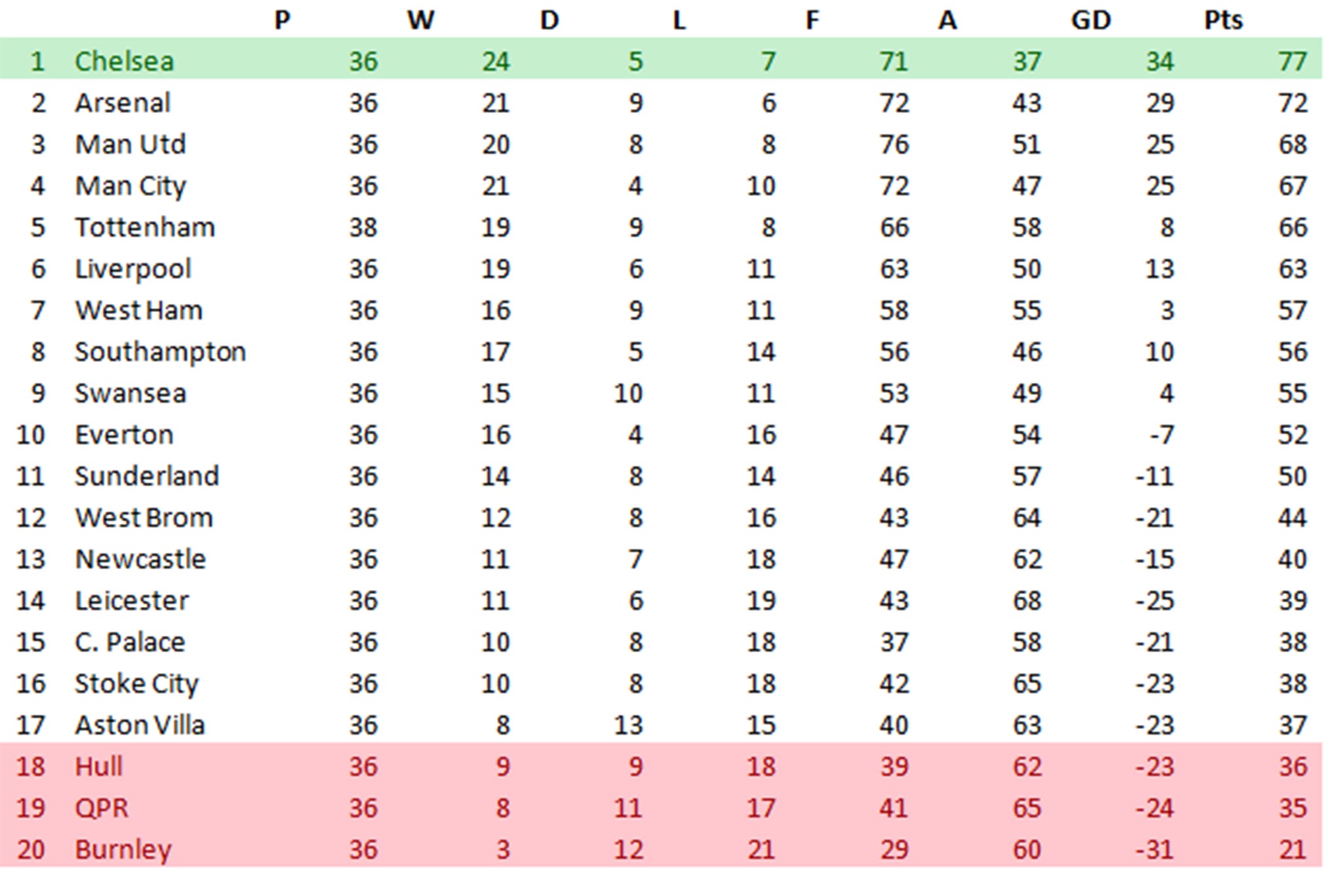Select the Man City name cell
Screen dimensions: 1343x896
click(x=130, y=186)
